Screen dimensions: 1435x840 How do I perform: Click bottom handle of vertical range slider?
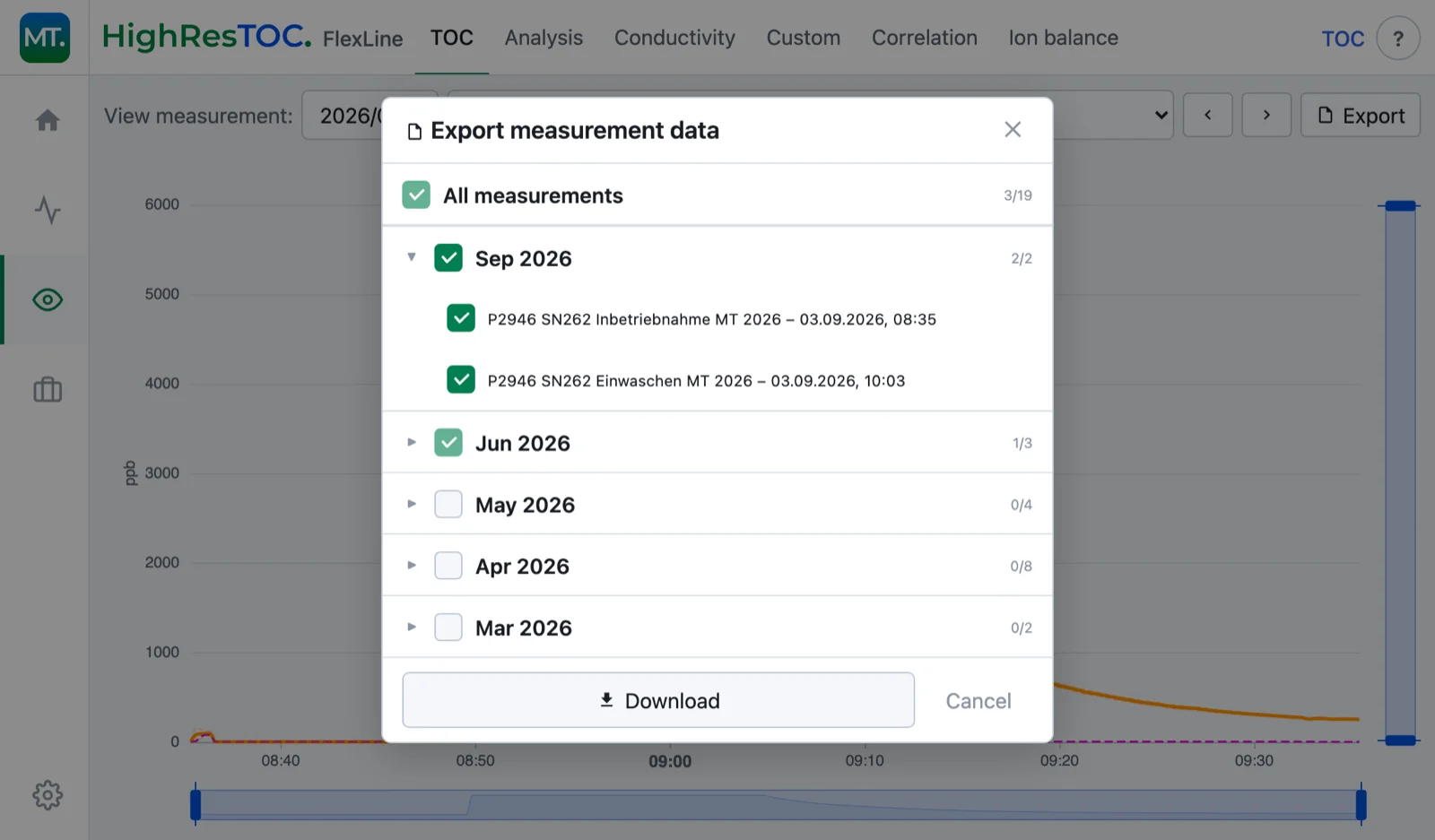(x=1400, y=740)
